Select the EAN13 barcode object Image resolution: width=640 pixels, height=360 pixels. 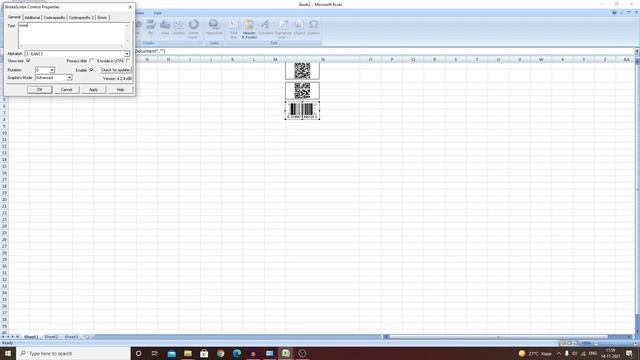click(302, 111)
